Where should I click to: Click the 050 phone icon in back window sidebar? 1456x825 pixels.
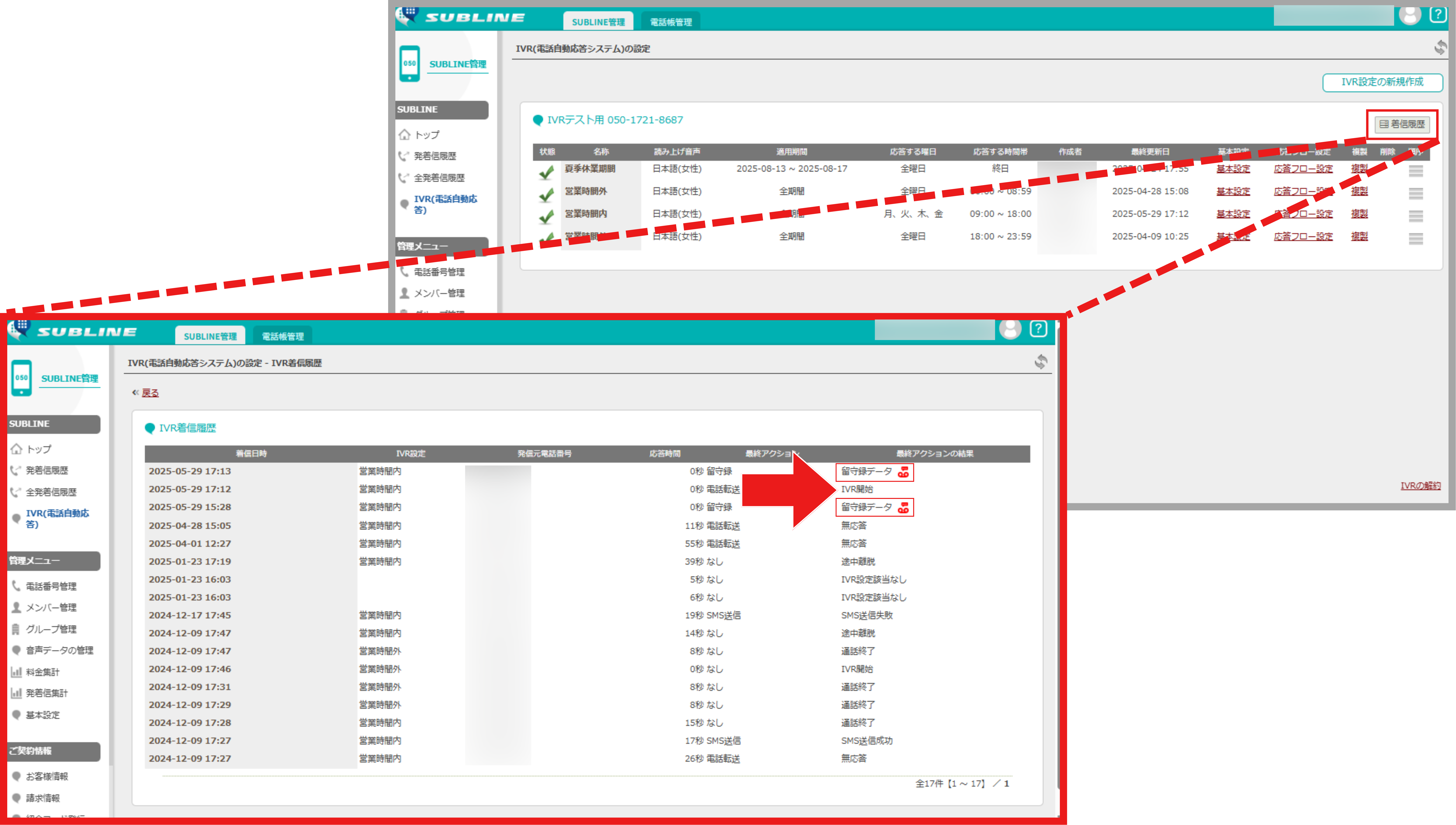click(410, 63)
